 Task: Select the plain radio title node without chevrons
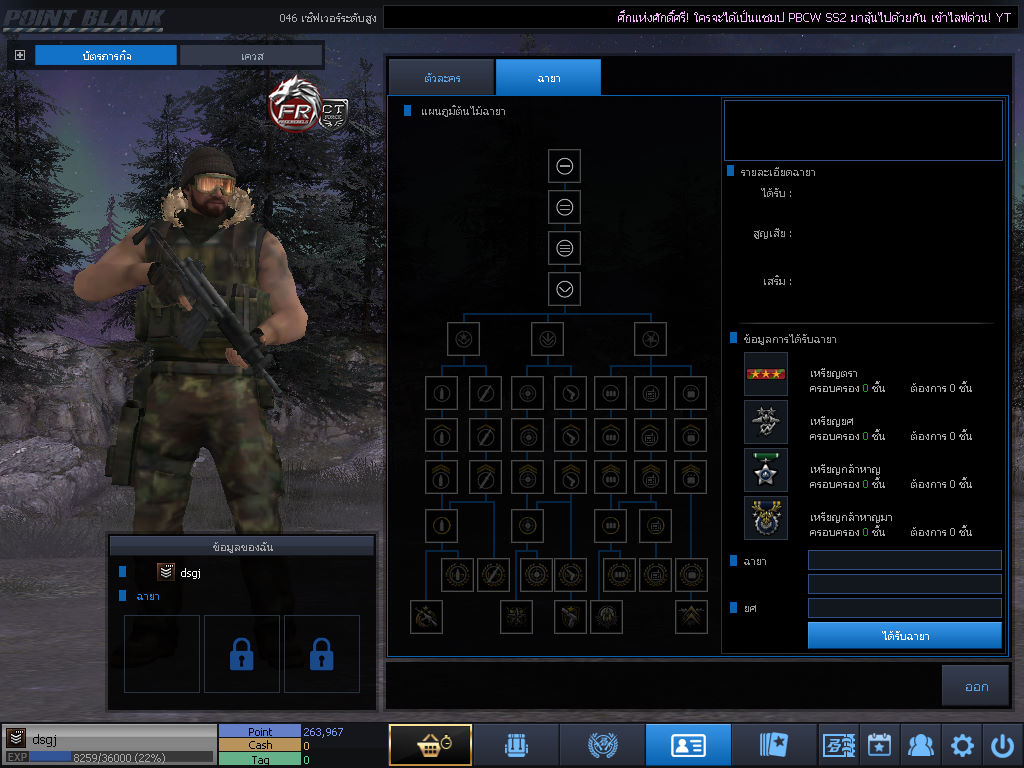click(650, 393)
